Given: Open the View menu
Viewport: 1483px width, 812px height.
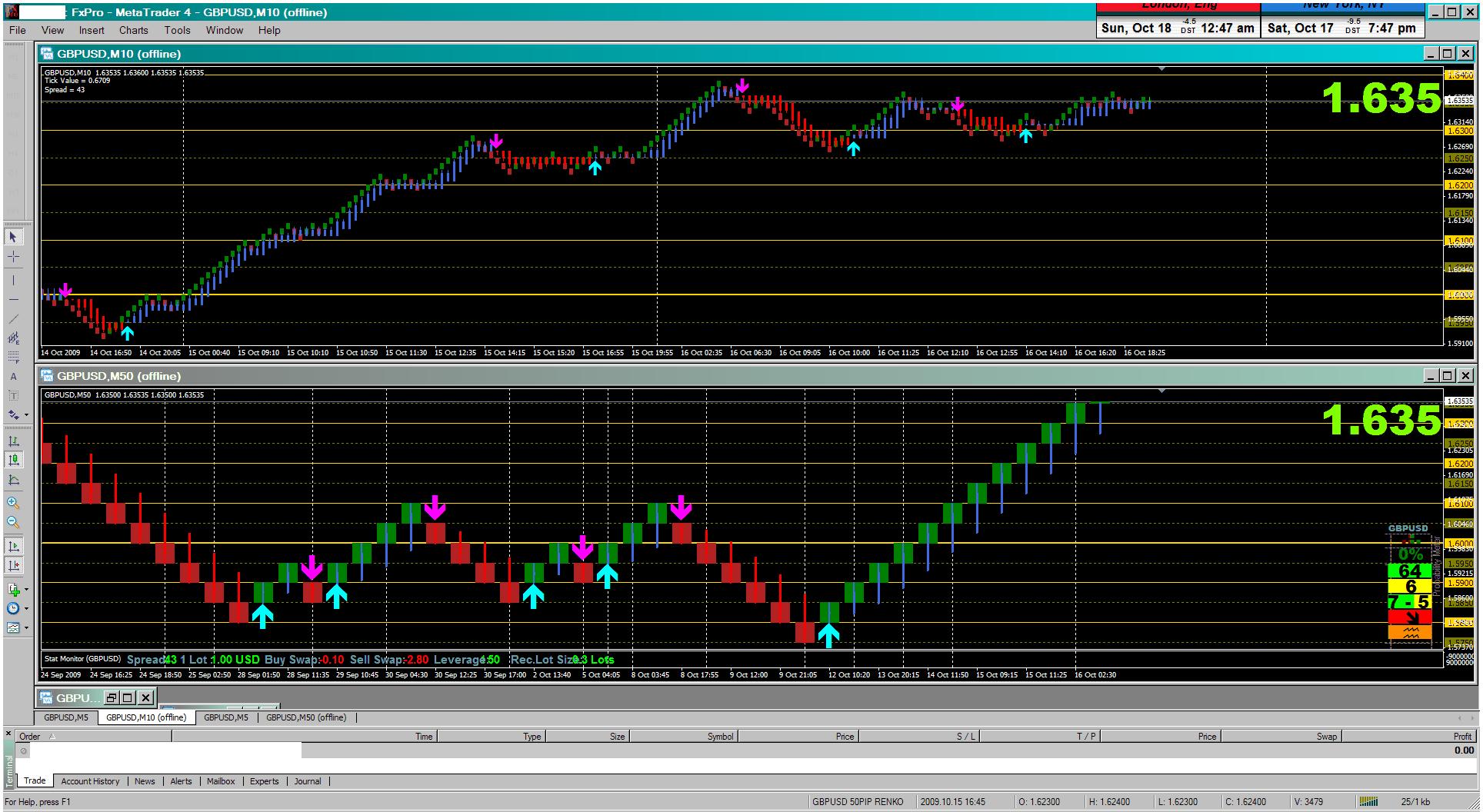Looking at the screenshot, I should point(52,30).
